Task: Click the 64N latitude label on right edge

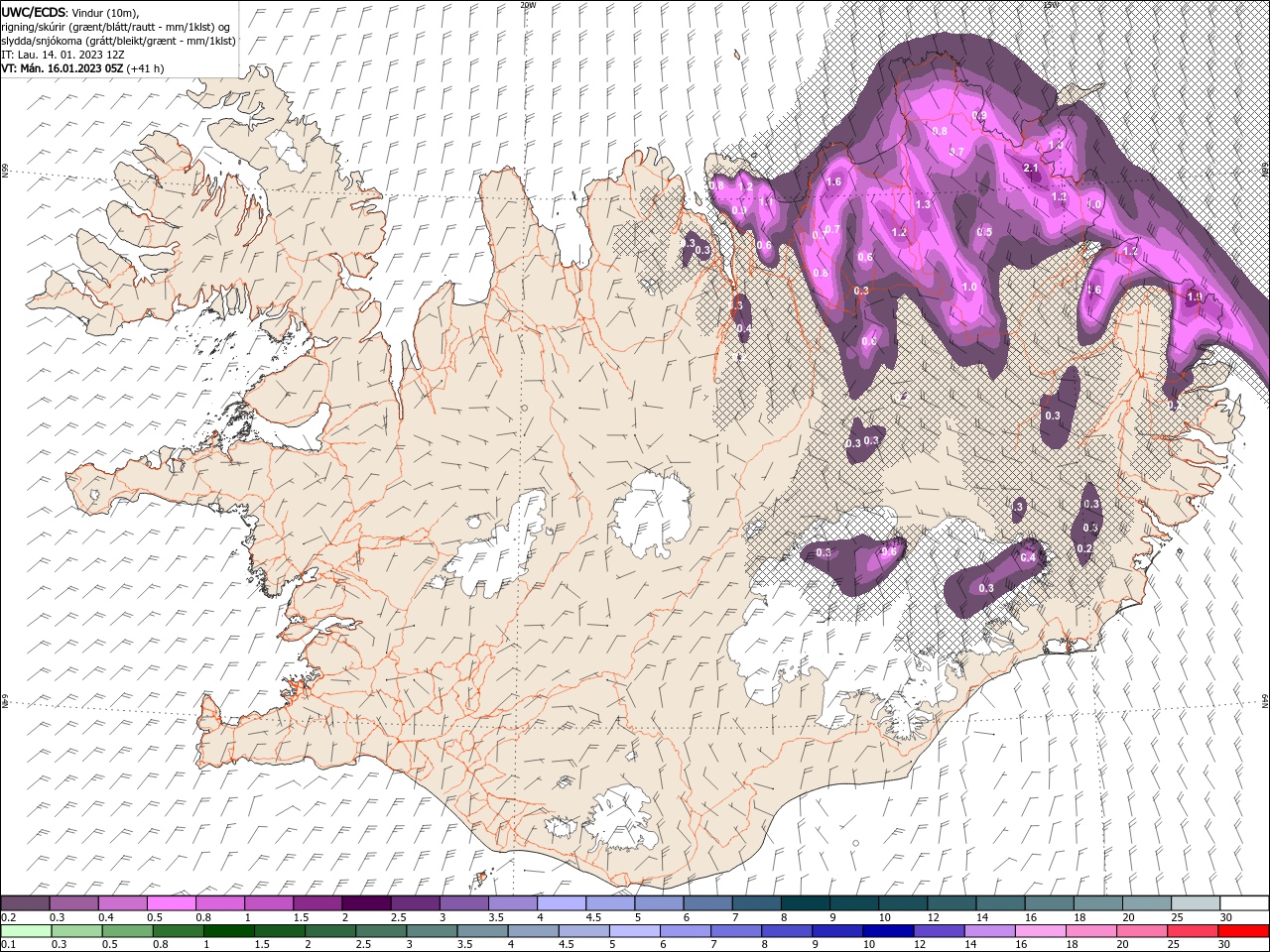Action: point(1265,701)
